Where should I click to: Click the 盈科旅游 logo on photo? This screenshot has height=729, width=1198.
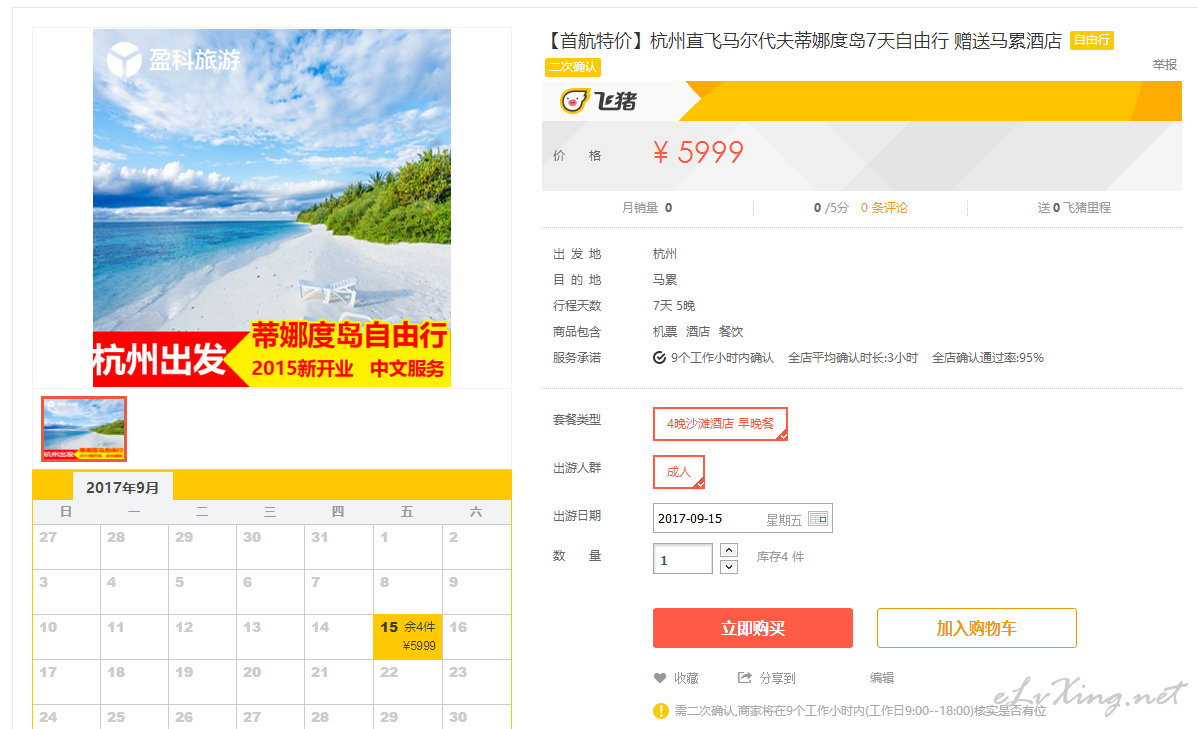click(174, 59)
